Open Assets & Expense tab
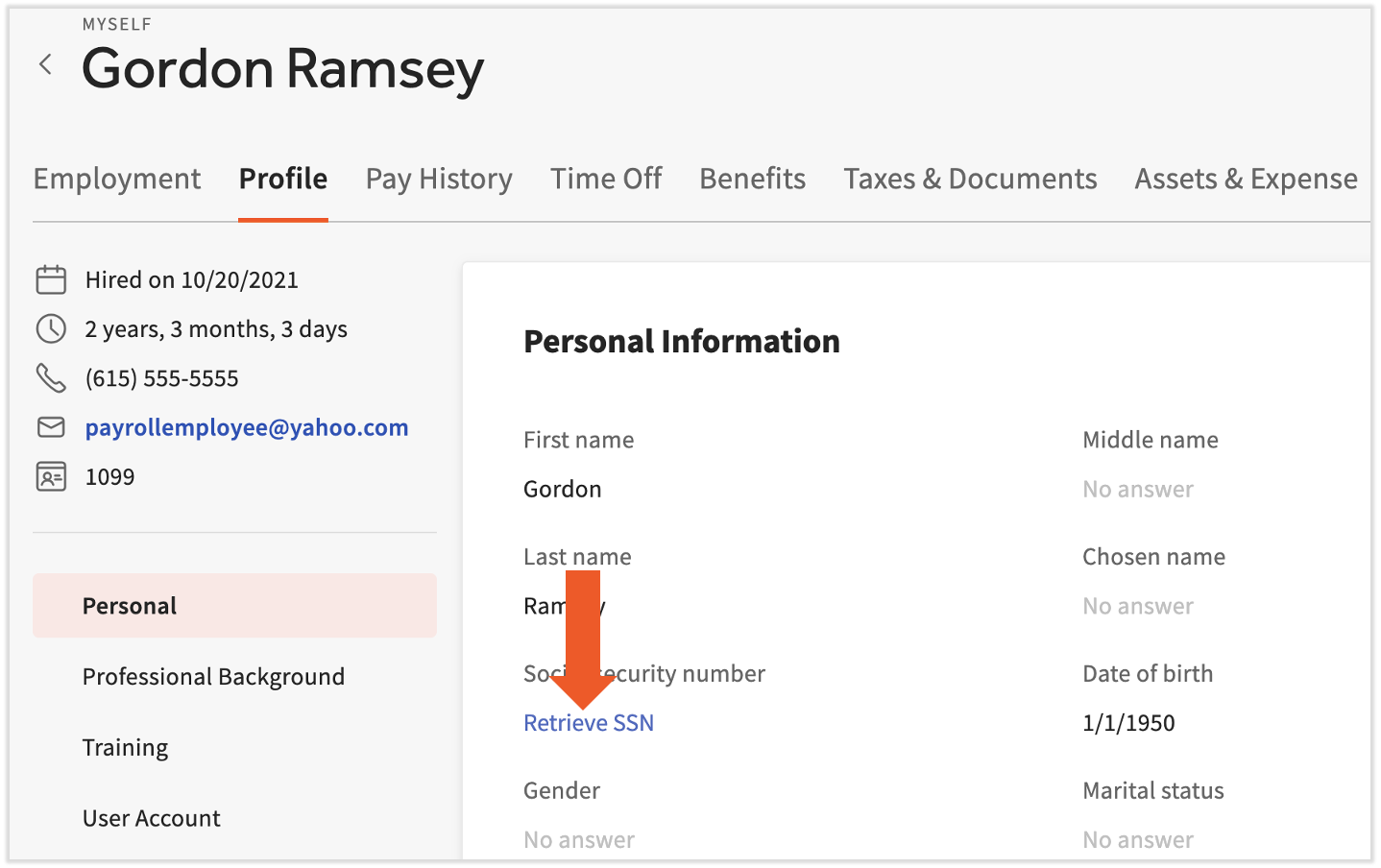Viewport: 1381px width, 868px height. (x=1246, y=179)
